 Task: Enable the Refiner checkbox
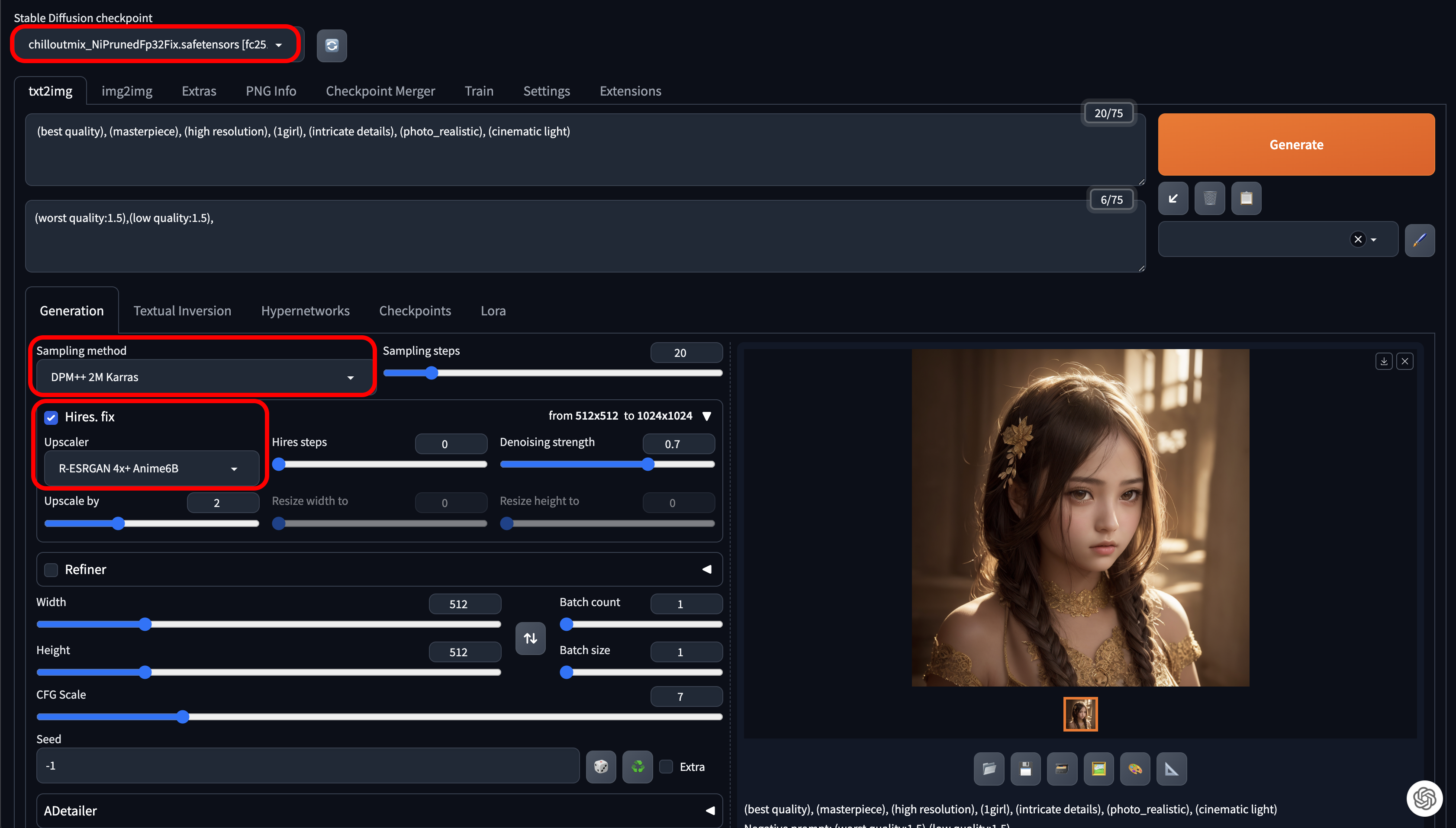(51, 570)
